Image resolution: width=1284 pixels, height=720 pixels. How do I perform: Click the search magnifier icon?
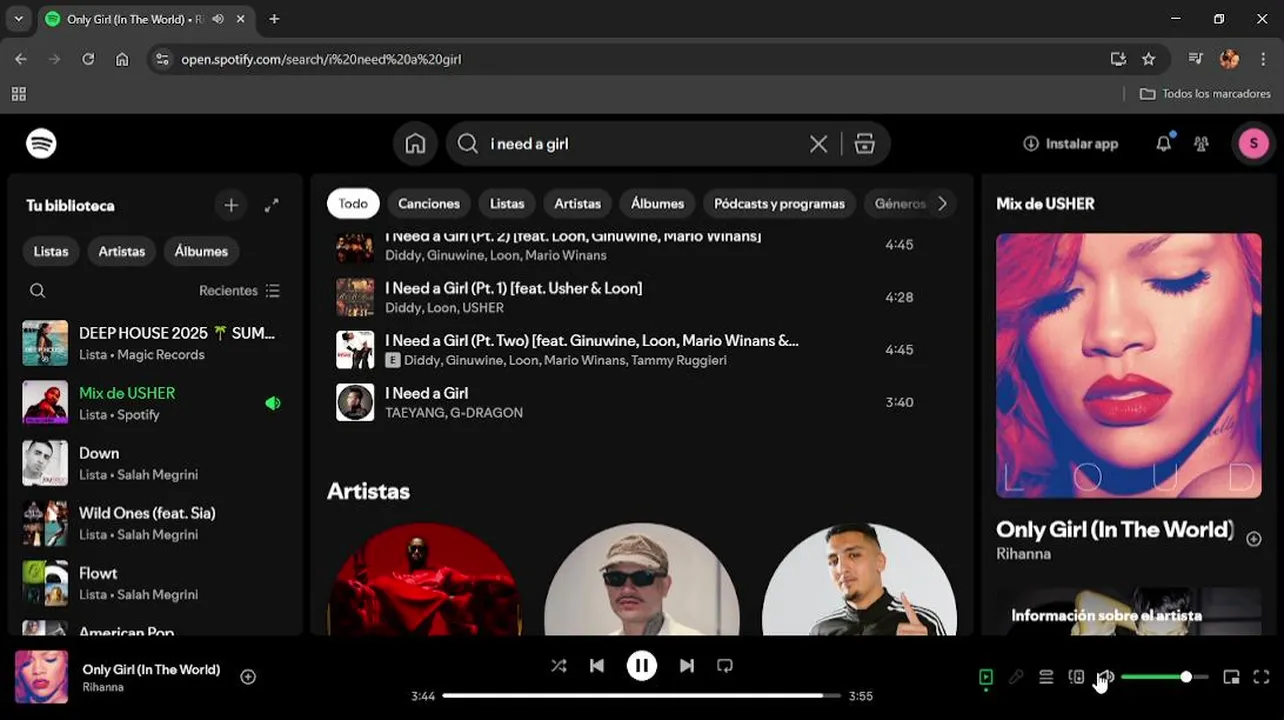tap(467, 144)
